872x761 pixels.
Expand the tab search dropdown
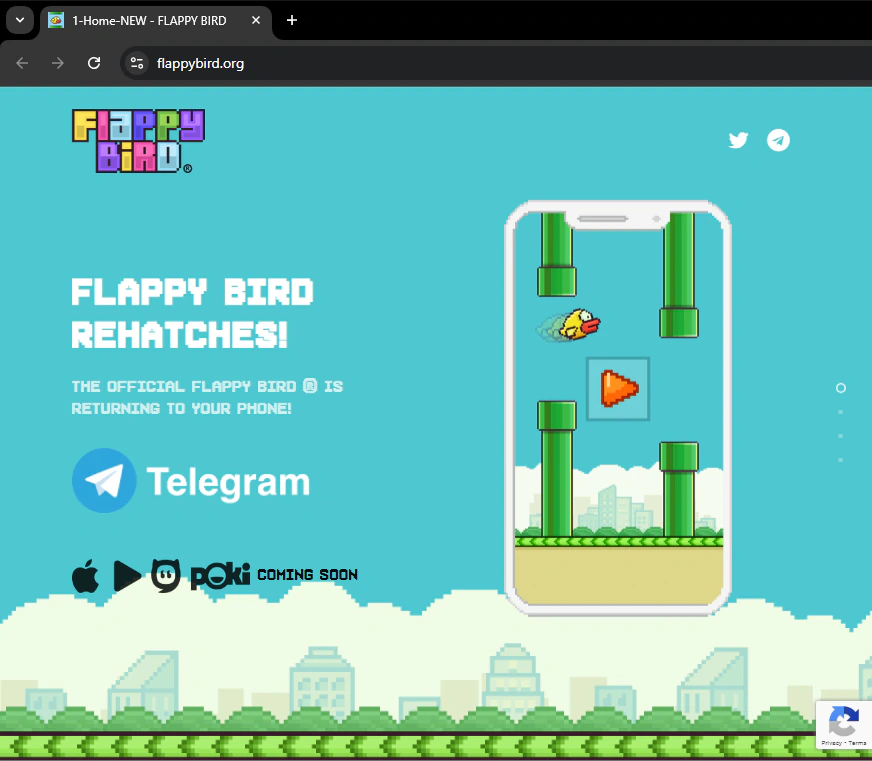[20, 21]
